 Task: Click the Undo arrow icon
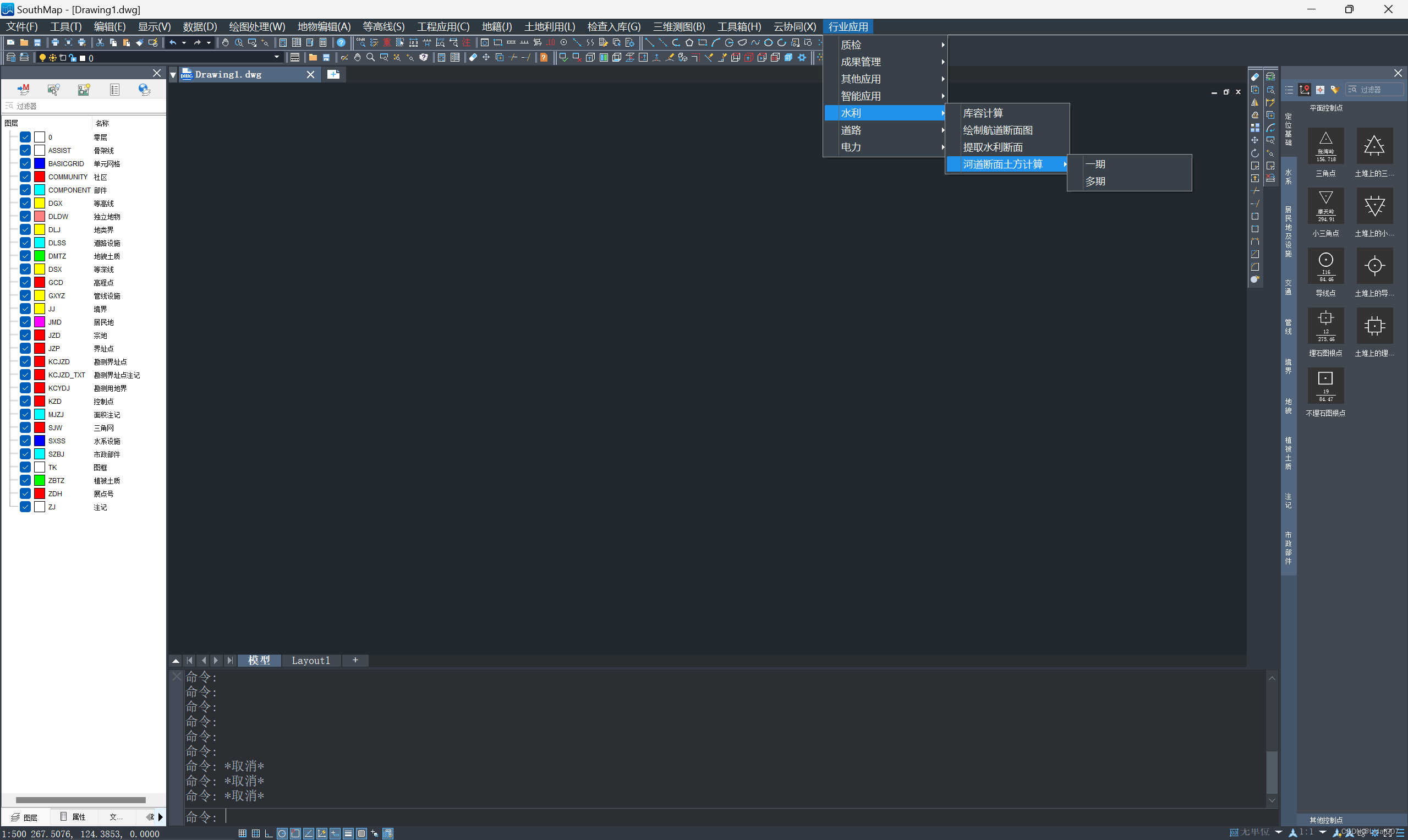coord(173,42)
